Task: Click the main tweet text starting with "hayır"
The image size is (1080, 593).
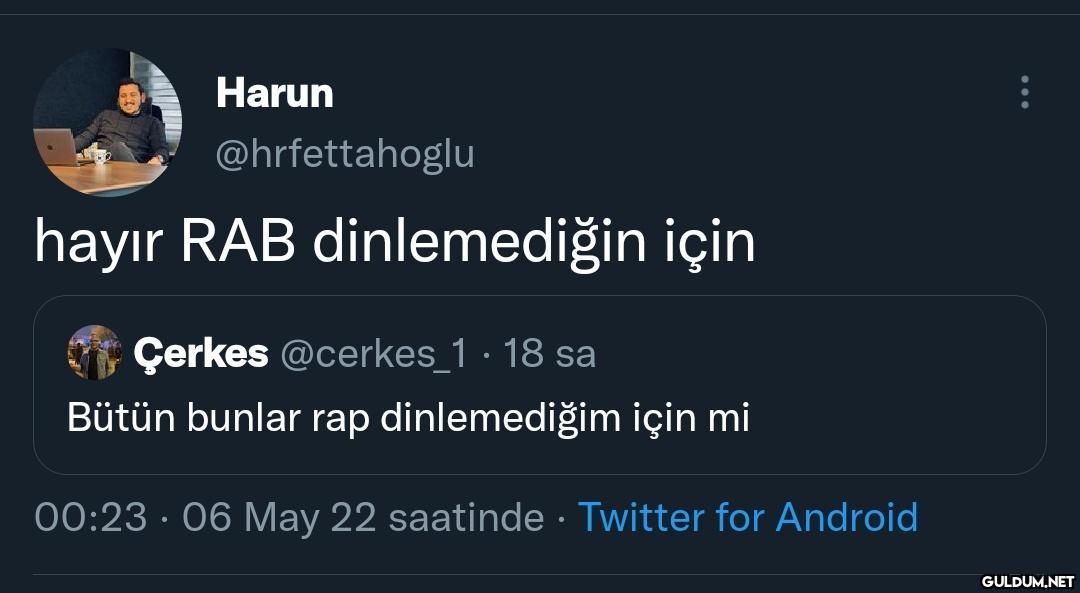Action: (x=394, y=241)
